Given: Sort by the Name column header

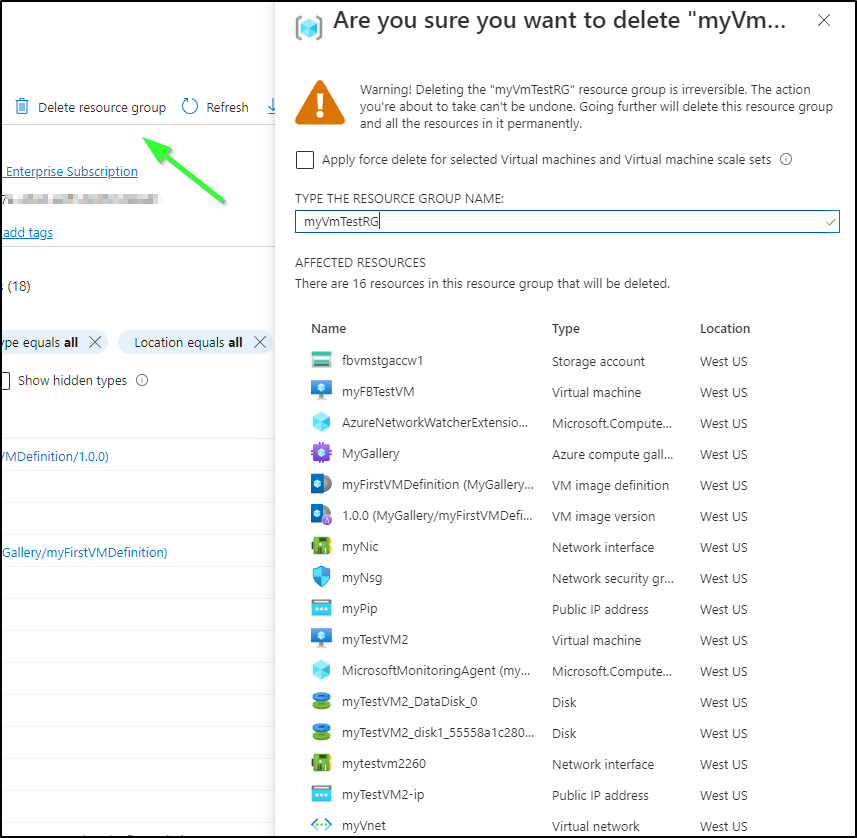Looking at the screenshot, I should 328,328.
